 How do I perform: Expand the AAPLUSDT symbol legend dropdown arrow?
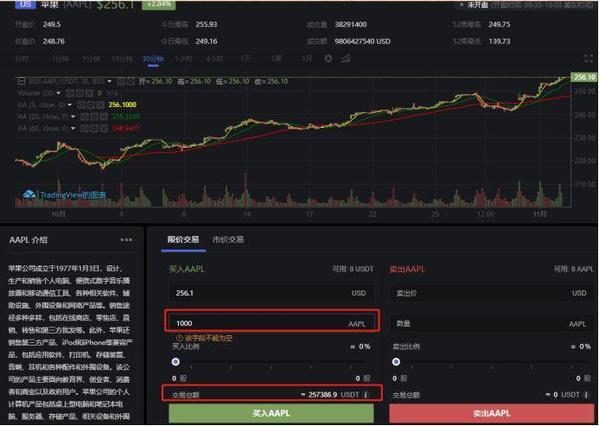[x=109, y=81]
